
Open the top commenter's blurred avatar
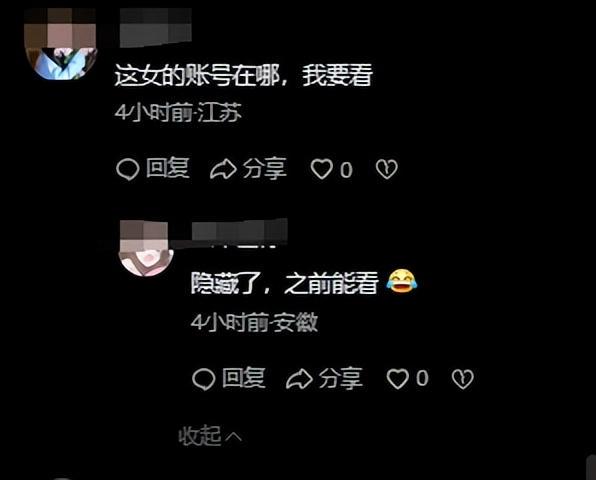pyautogui.click(x=60, y=44)
